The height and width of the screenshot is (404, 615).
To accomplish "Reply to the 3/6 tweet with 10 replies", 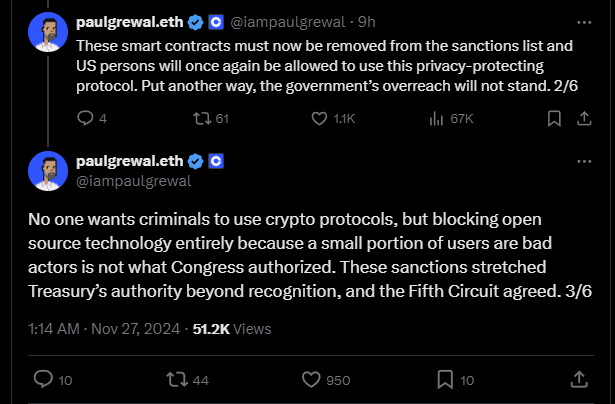I will 43,379.
